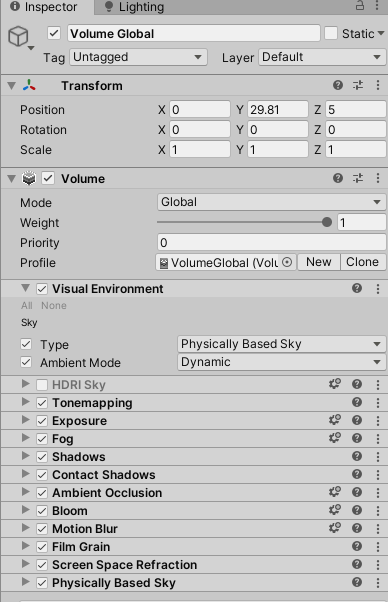Open the Volume Mode dropdown
The height and width of the screenshot is (602, 388).
(271, 202)
